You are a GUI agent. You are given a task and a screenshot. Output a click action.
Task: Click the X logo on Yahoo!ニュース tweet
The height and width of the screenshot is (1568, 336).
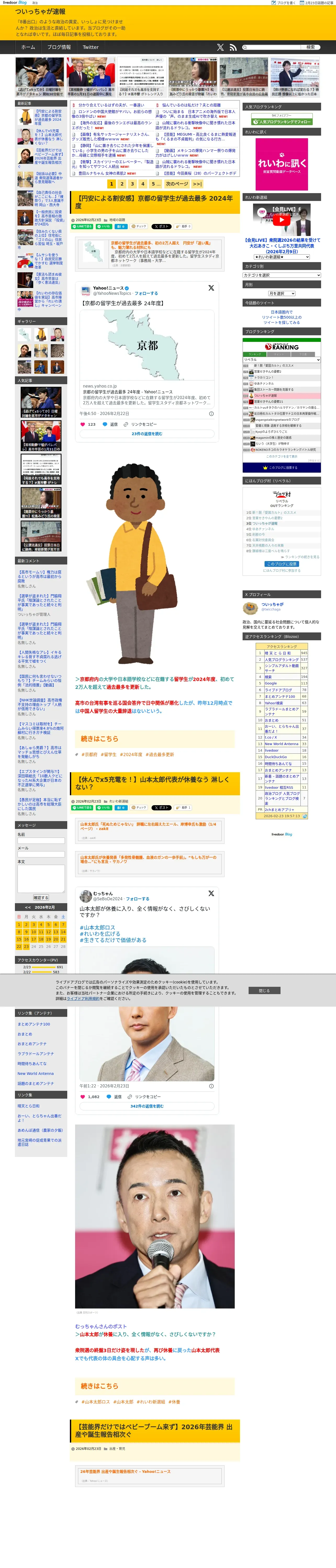click(211, 288)
